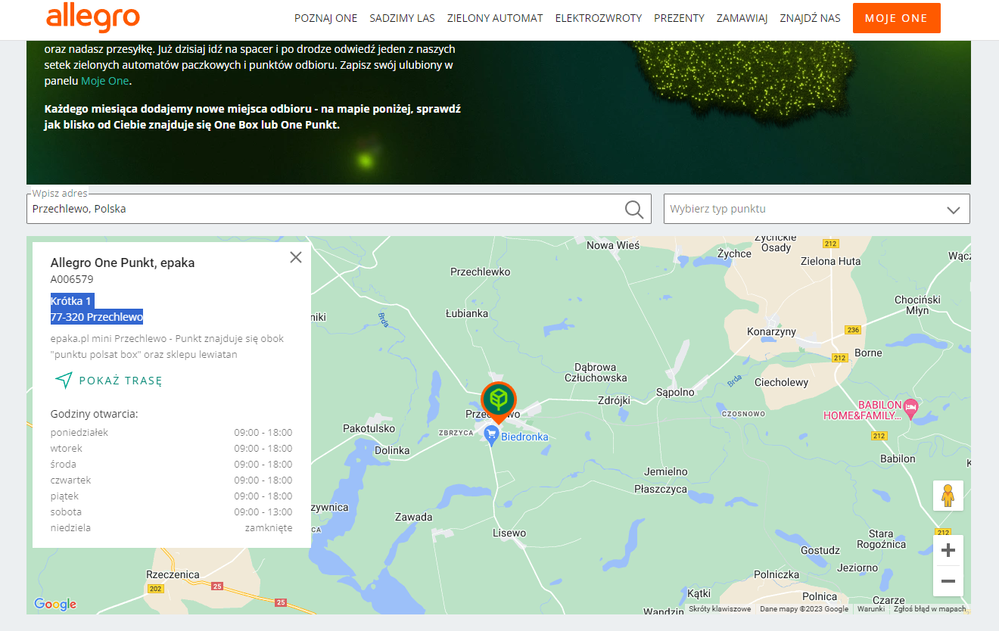Select the green Allegro One map pin
Image resolution: width=999 pixels, height=631 pixels.
pos(498,402)
